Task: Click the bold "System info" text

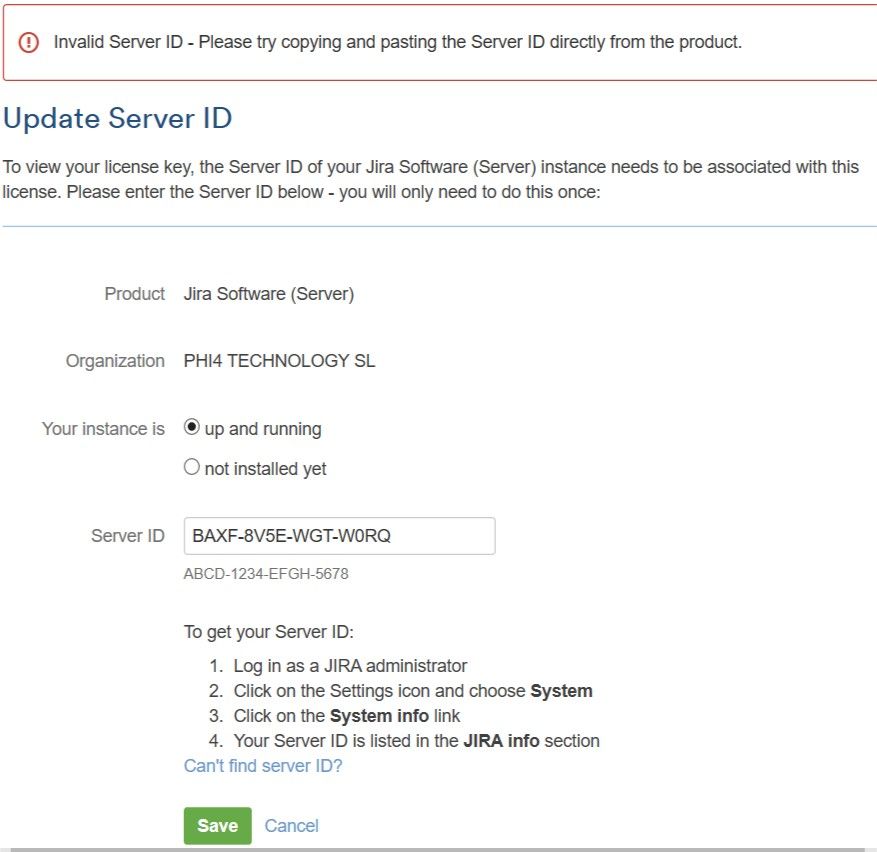Action: pos(379,716)
